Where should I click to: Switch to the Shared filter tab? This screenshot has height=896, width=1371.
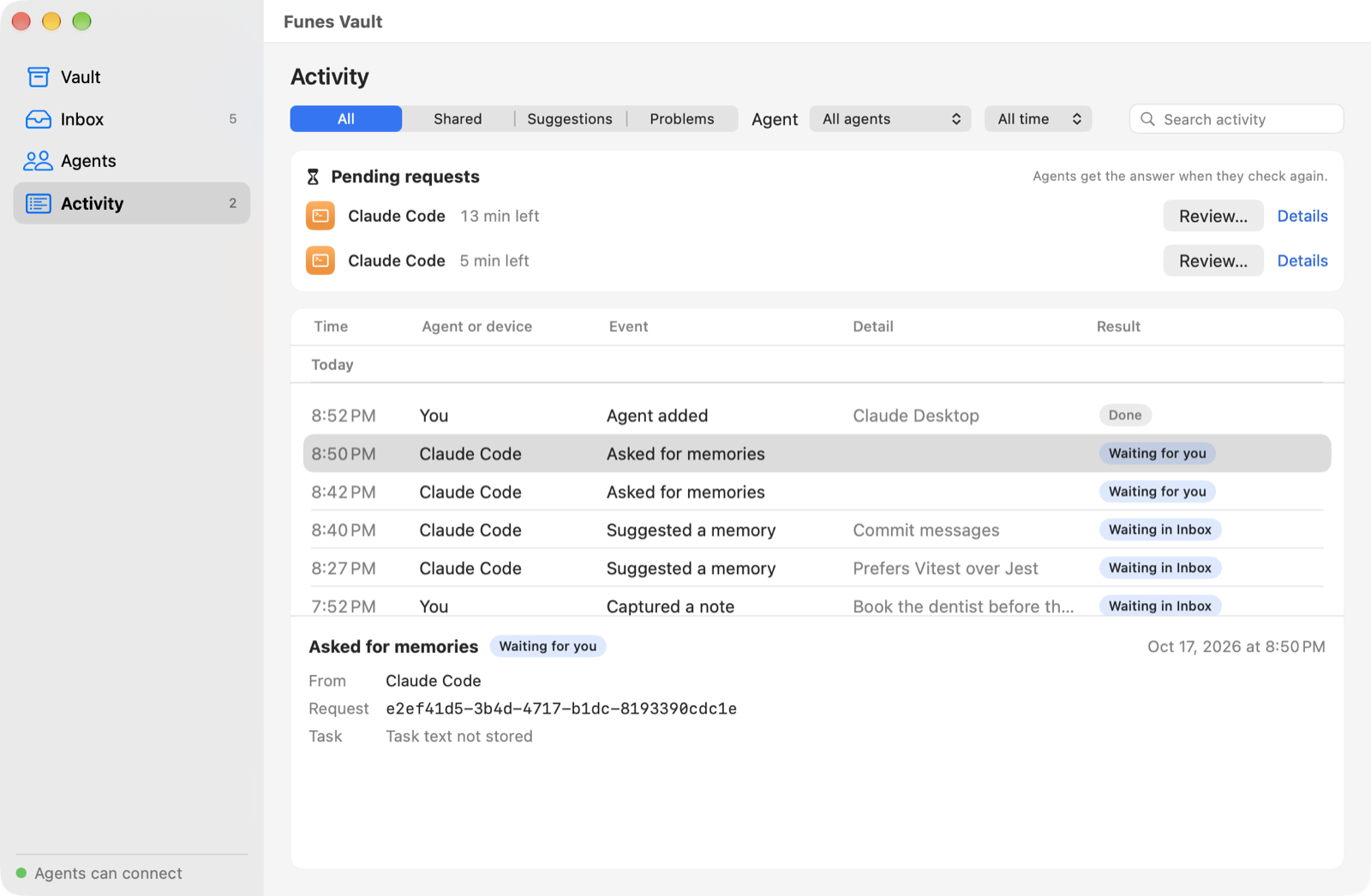click(x=458, y=119)
